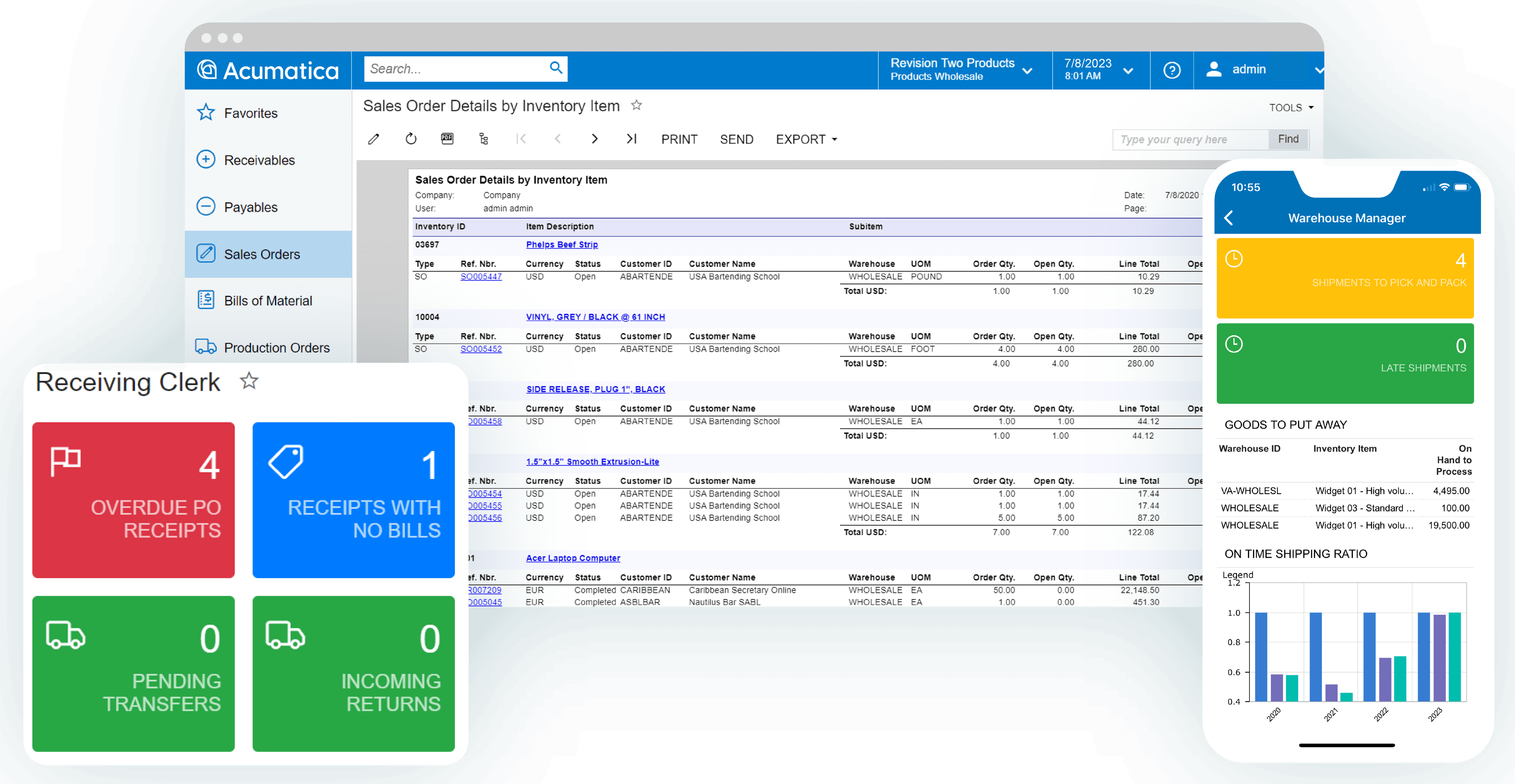Open the Receipts With No Bills tile
This screenshot has height=784, width=1515.
(x=354, y=500)
